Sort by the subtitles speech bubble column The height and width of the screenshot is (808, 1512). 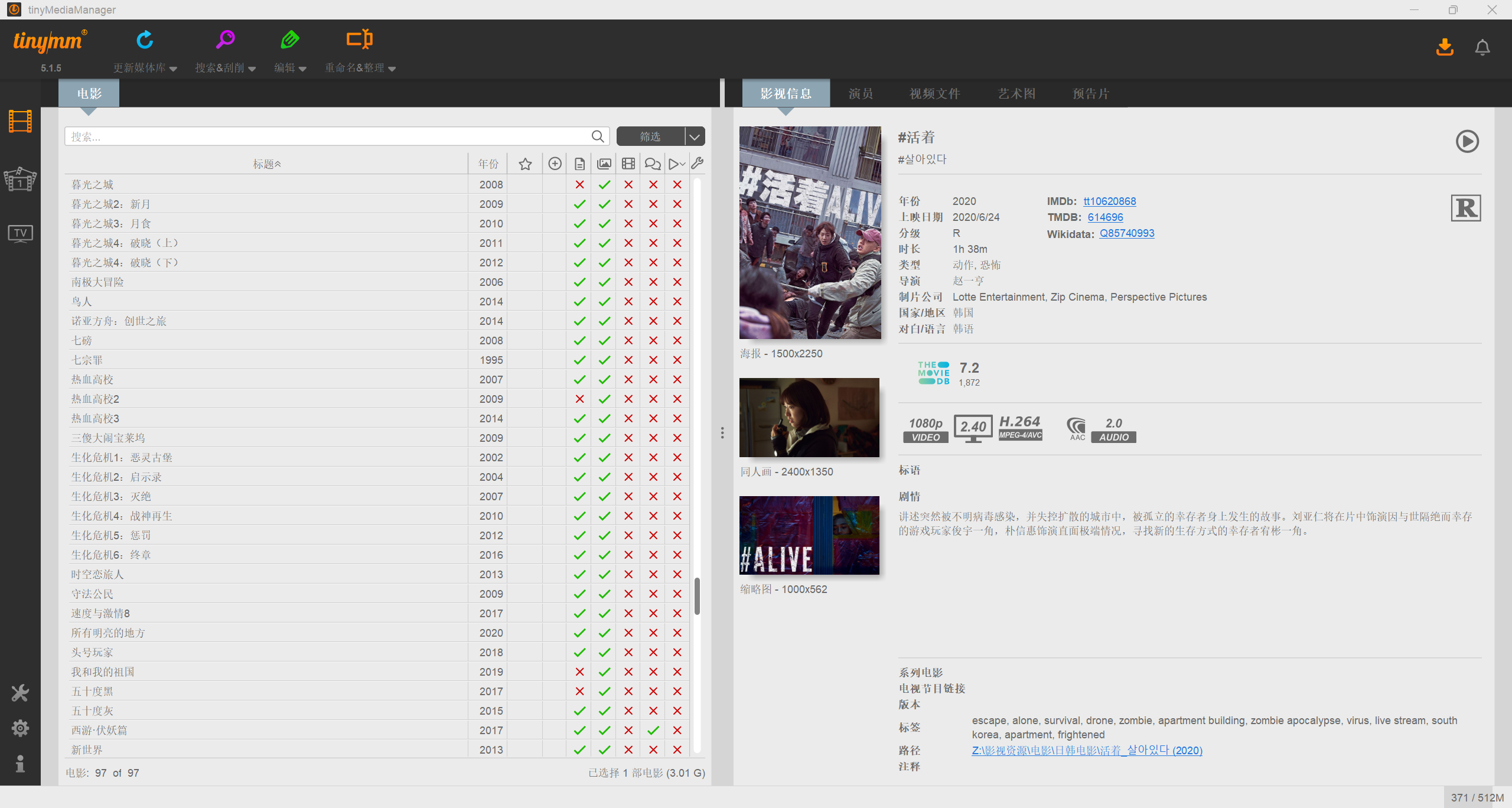[x=653, y=164]
